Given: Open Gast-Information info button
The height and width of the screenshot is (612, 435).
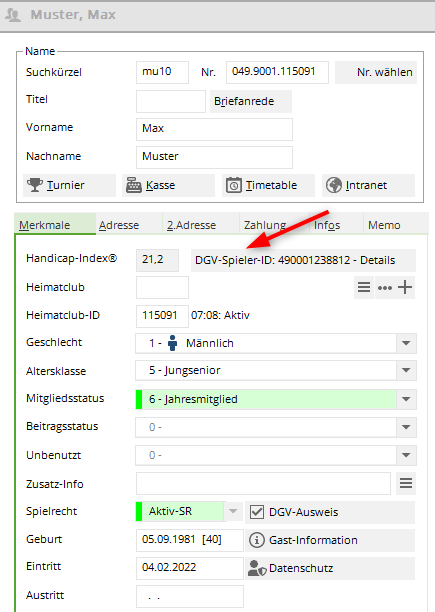Looking at the screenshot, I should (x=330, y=540).
